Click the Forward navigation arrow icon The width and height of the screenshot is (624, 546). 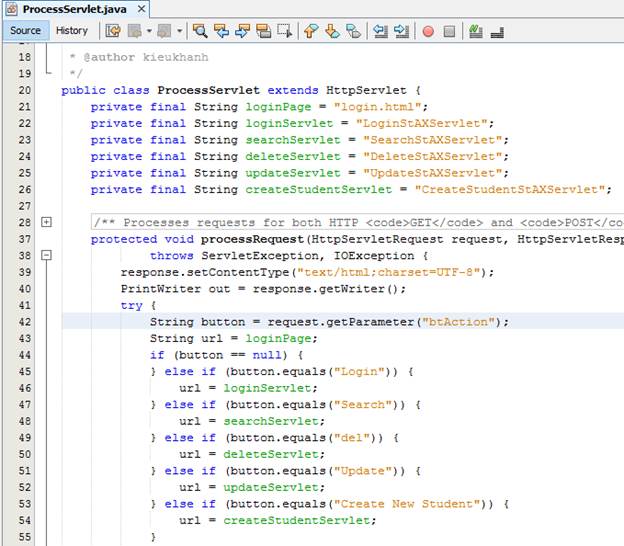(x=164, y=31)
